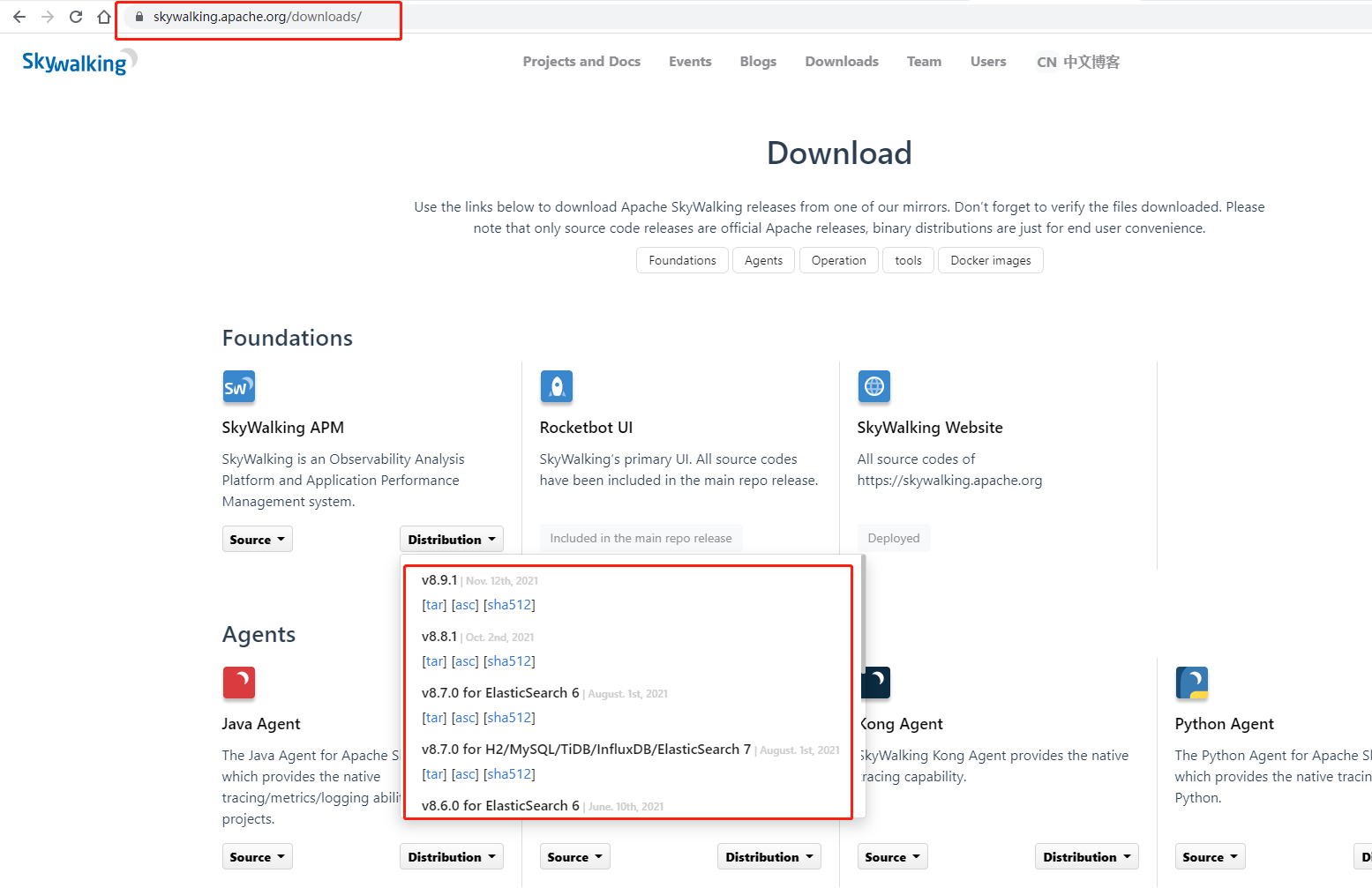
Task: Click the v8.9.1 tar download link
Action: [434, 605]
